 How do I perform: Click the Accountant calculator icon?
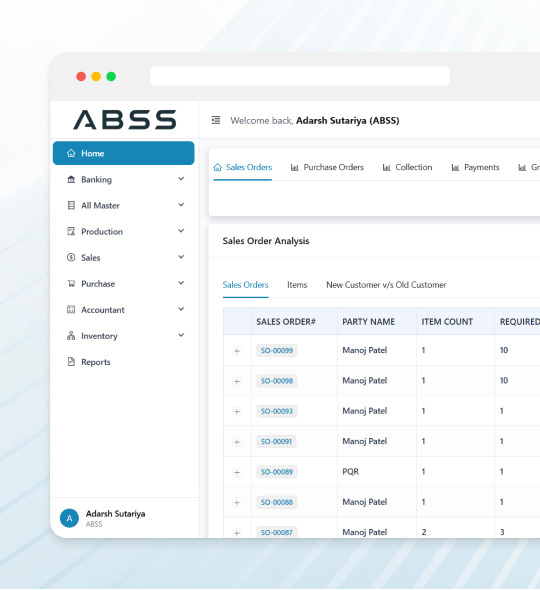[x=71, y=310]
